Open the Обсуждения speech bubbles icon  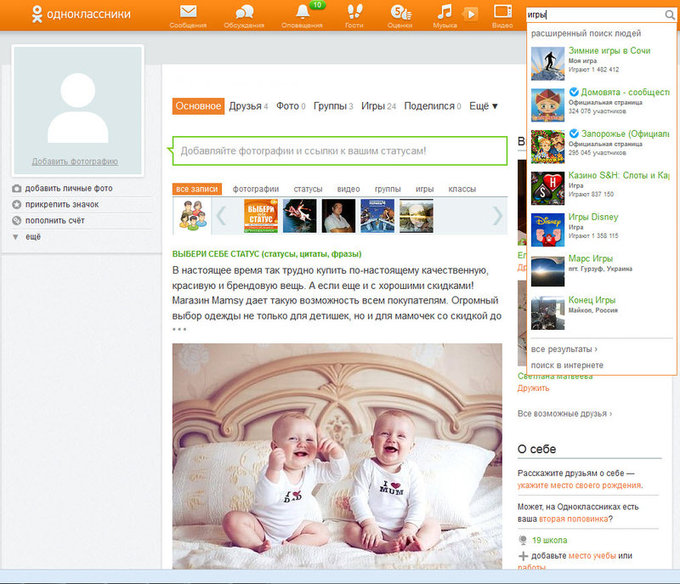(244, 12)
